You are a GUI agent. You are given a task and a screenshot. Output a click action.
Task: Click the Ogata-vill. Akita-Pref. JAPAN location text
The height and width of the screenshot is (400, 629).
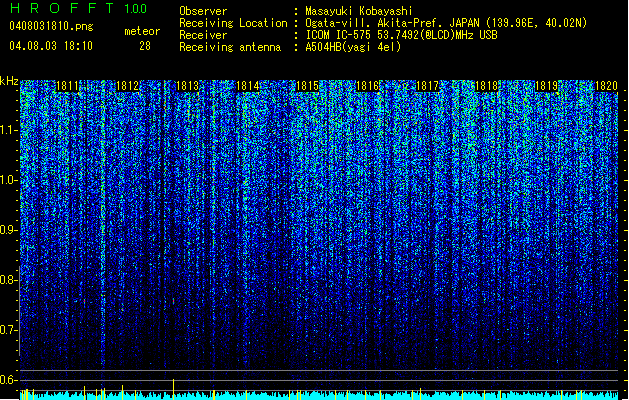[x=446, y=23]
